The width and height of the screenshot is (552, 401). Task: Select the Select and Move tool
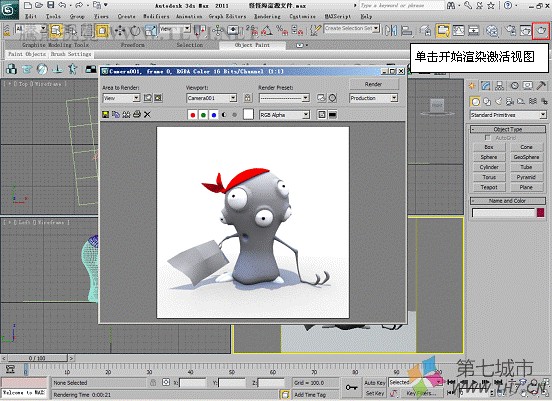(x=120, y=31)
